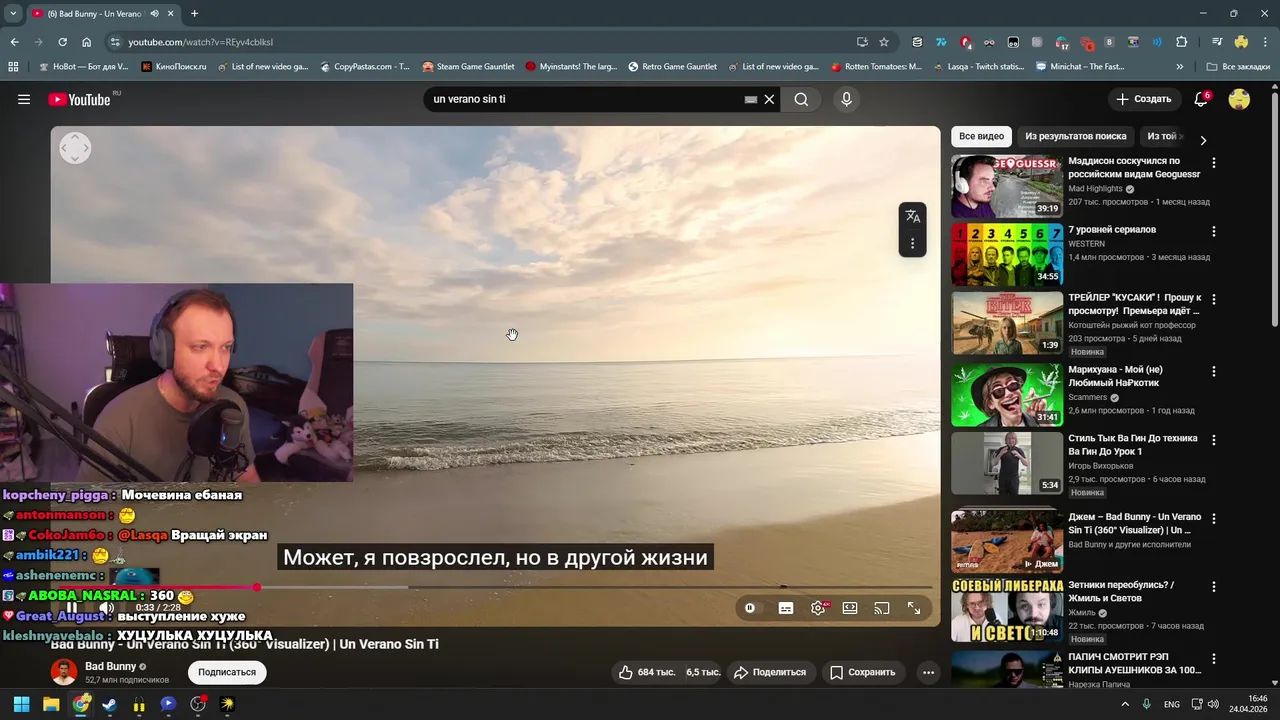The width and height of the screenshot is (1280, 720).
Task: Open OBS Studio from the taskbar
Action: tap(198, 704)
